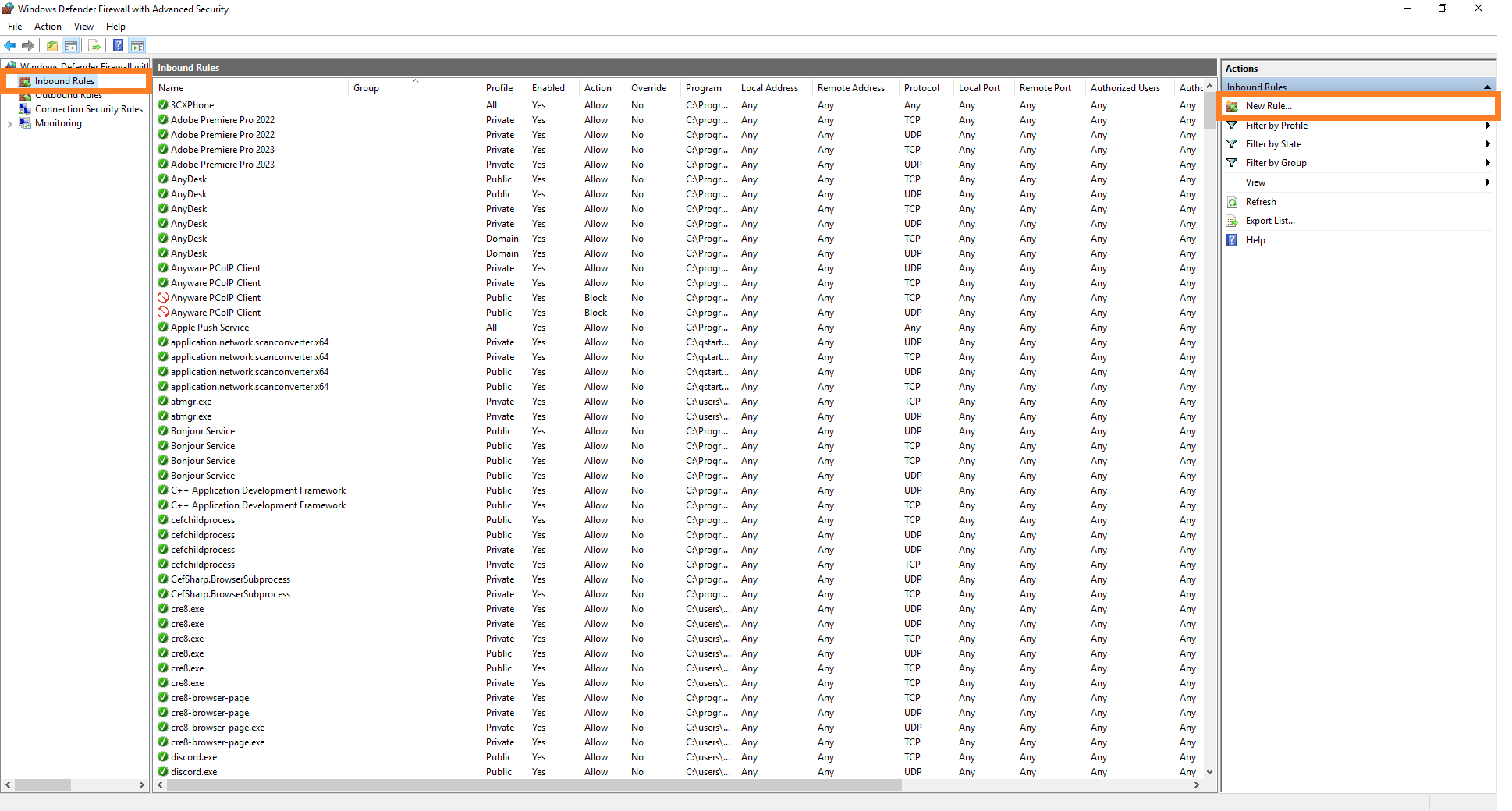Click the Filter by State funnel icon
The height and width of the screenshot is (811, 1512).
click(1232, 144)
